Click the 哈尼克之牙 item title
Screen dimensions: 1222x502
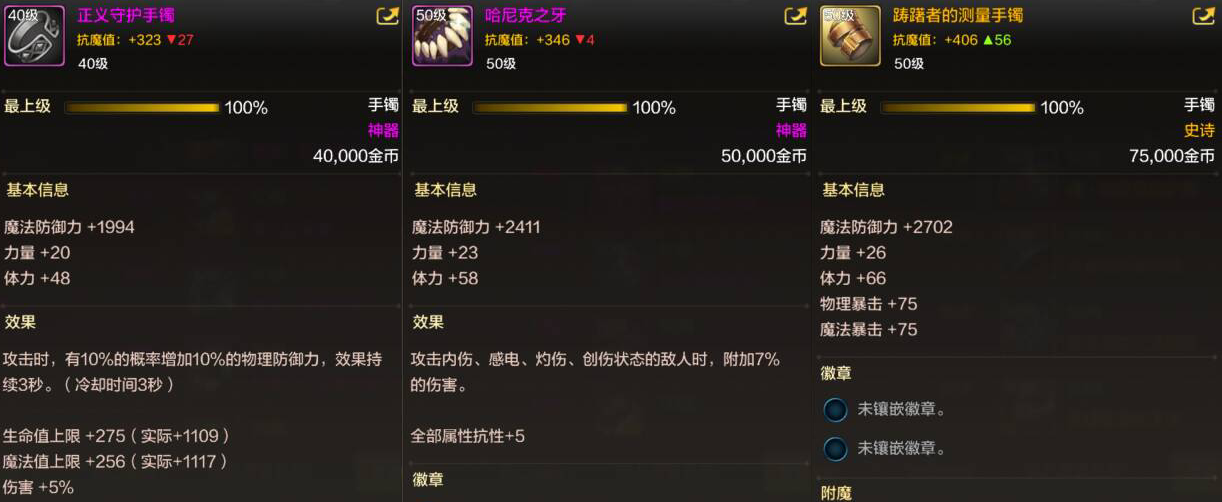(525, 16)
